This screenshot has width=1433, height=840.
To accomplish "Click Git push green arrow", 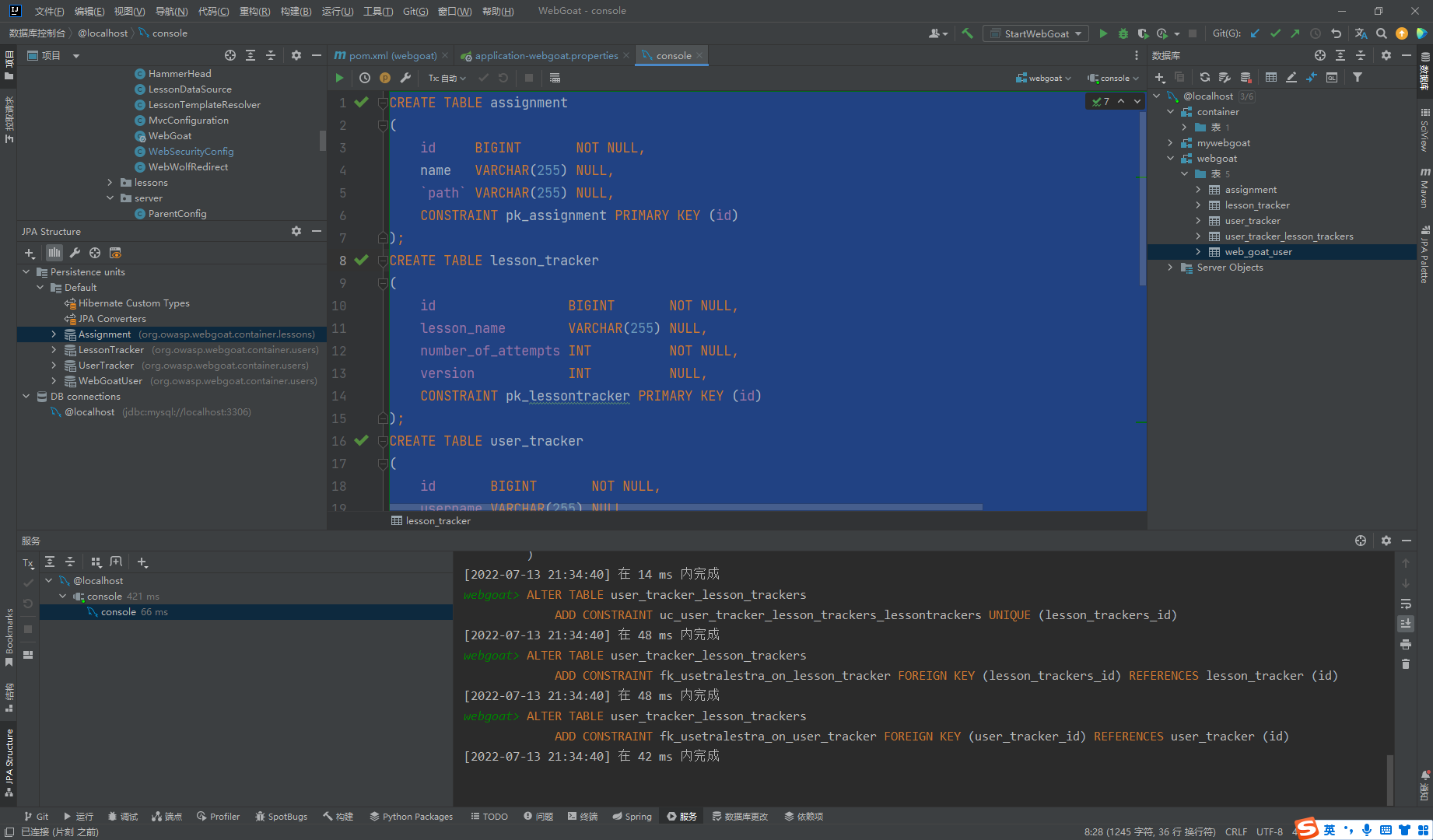I will pyautogui.click(x=1295, y=33).
